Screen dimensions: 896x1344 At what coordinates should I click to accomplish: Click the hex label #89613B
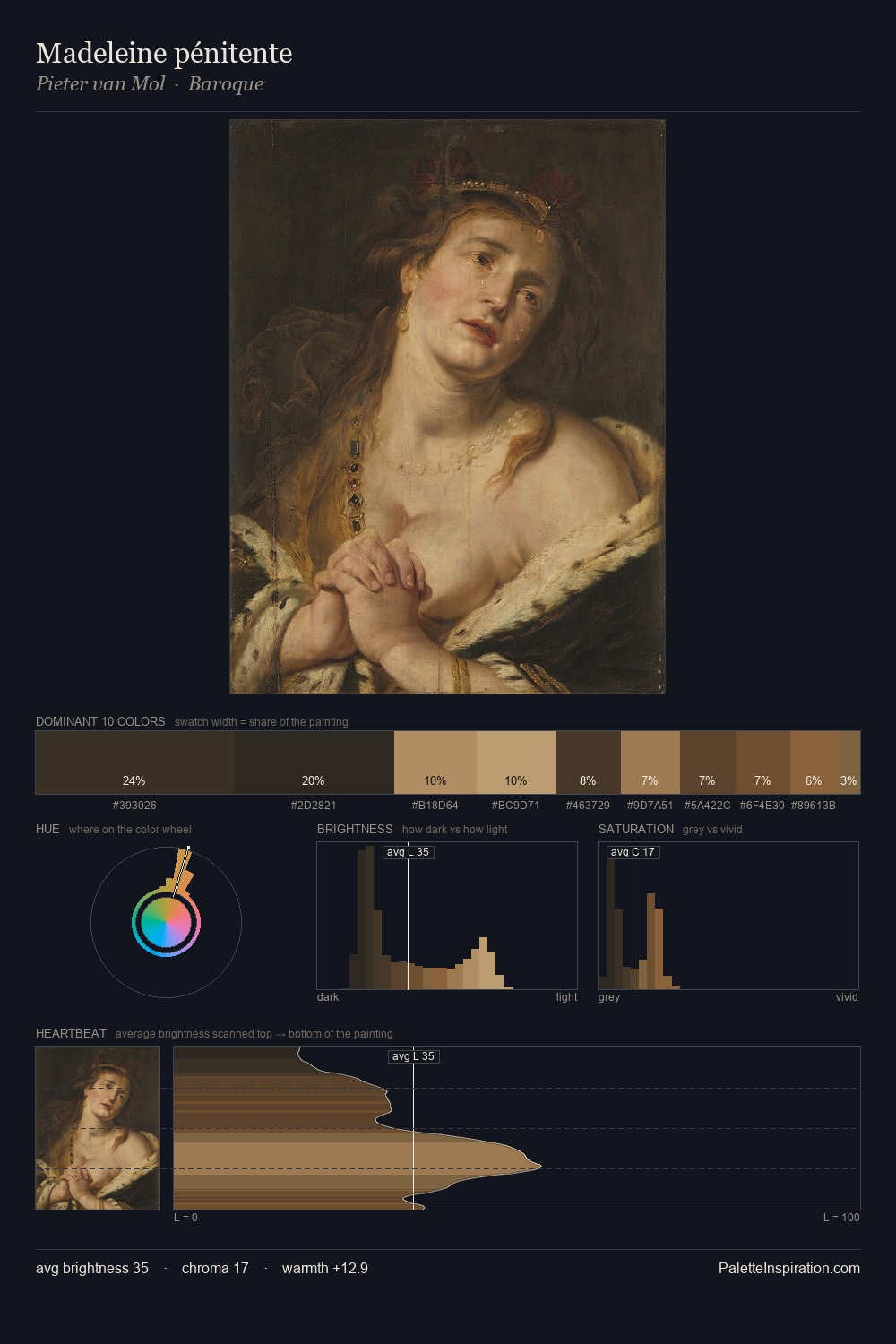coord(814,806)
